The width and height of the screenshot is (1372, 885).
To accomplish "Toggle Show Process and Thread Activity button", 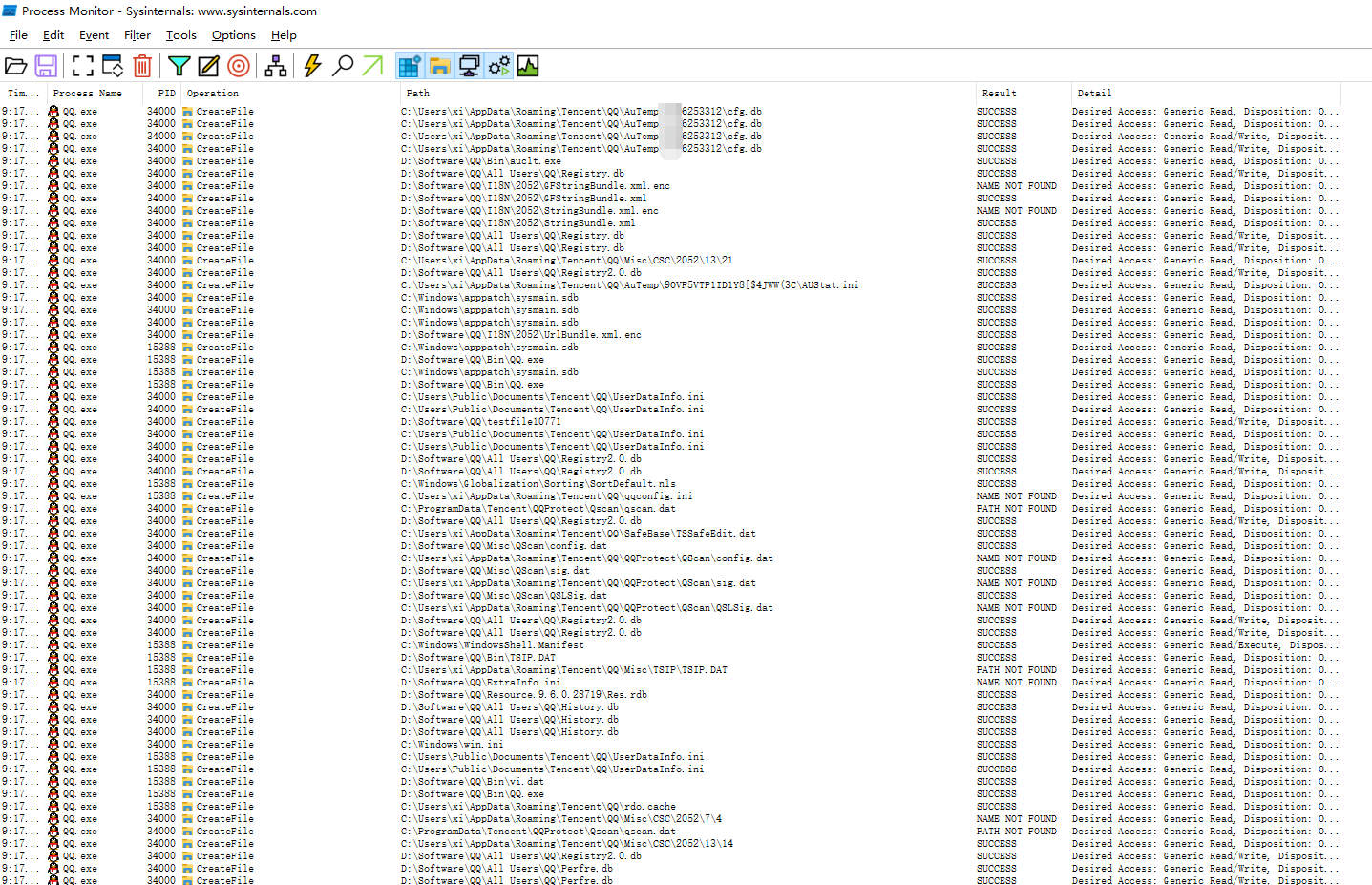I will pos(498,66).
